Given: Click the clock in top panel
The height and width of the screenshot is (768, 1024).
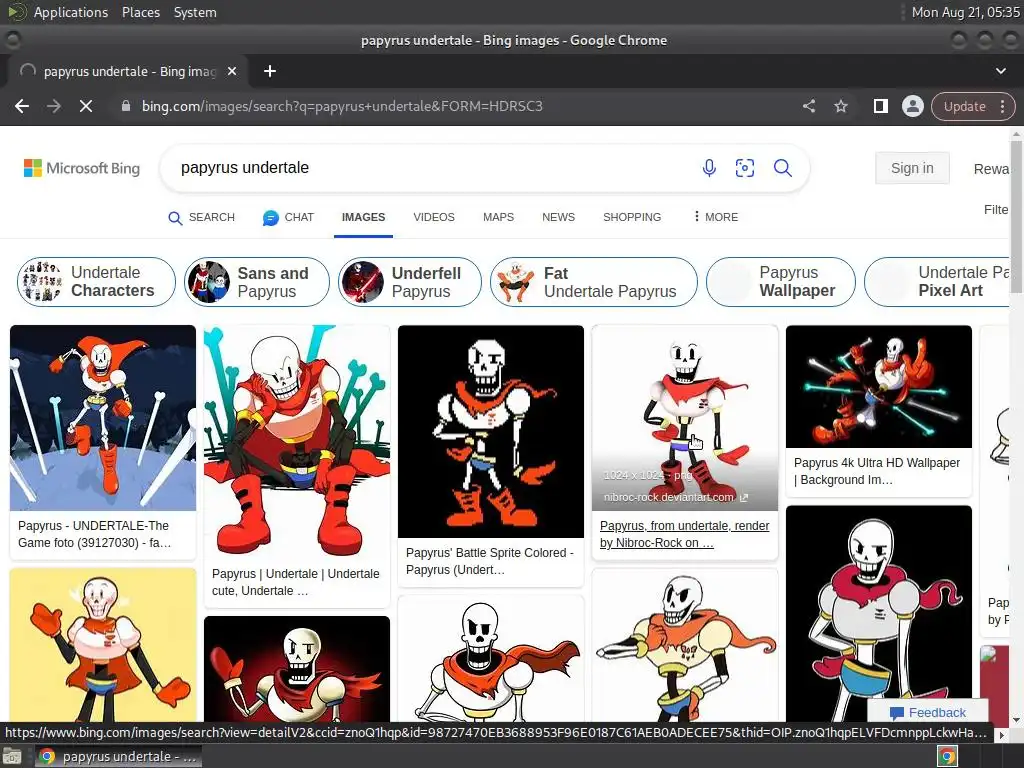Looking at the screenshot, I should click(965, 12).
